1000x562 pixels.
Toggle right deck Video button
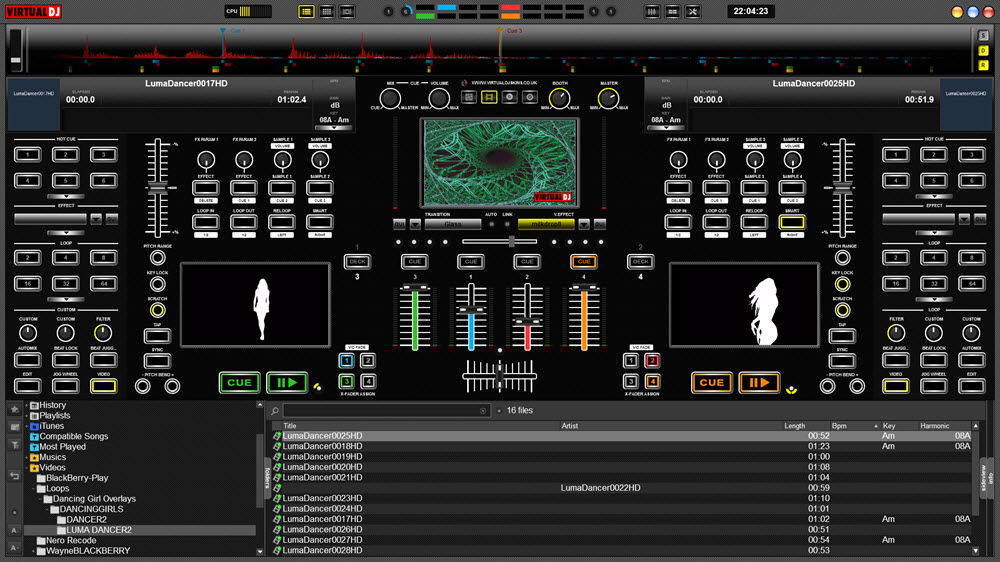(895, 386)
